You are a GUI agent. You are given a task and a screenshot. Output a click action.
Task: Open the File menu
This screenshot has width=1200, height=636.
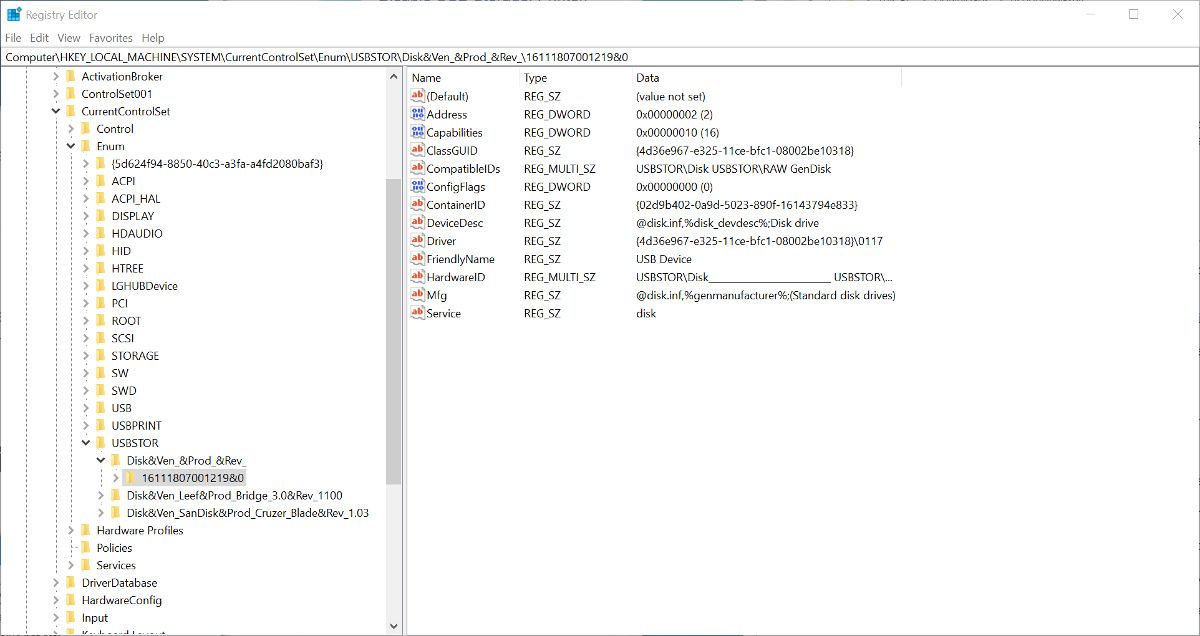click(x=13, y=38)
